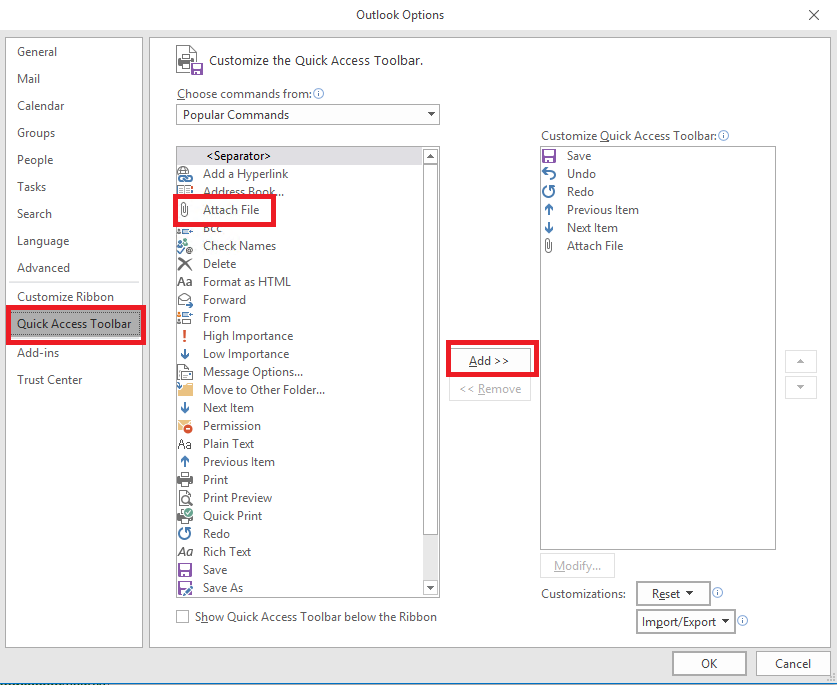Select Previous Item arrow in commands list

(185, 462)
